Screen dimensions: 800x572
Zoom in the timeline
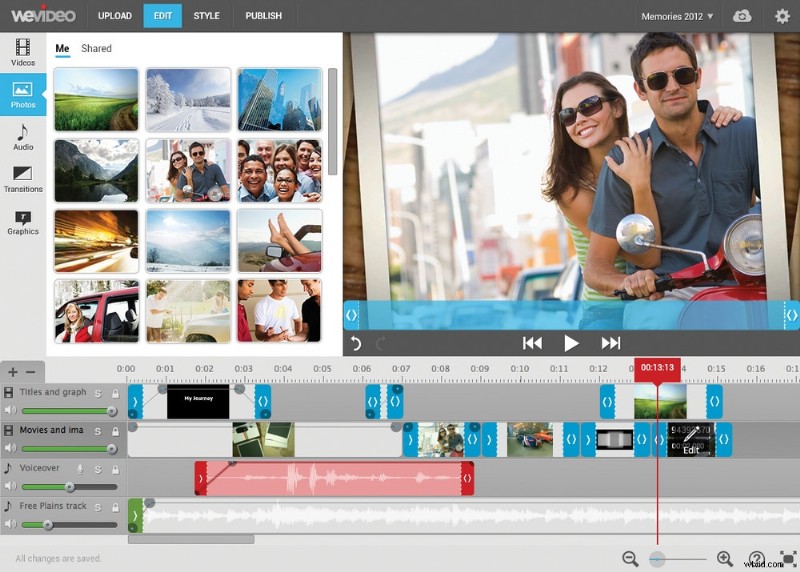tap(724, 559)
